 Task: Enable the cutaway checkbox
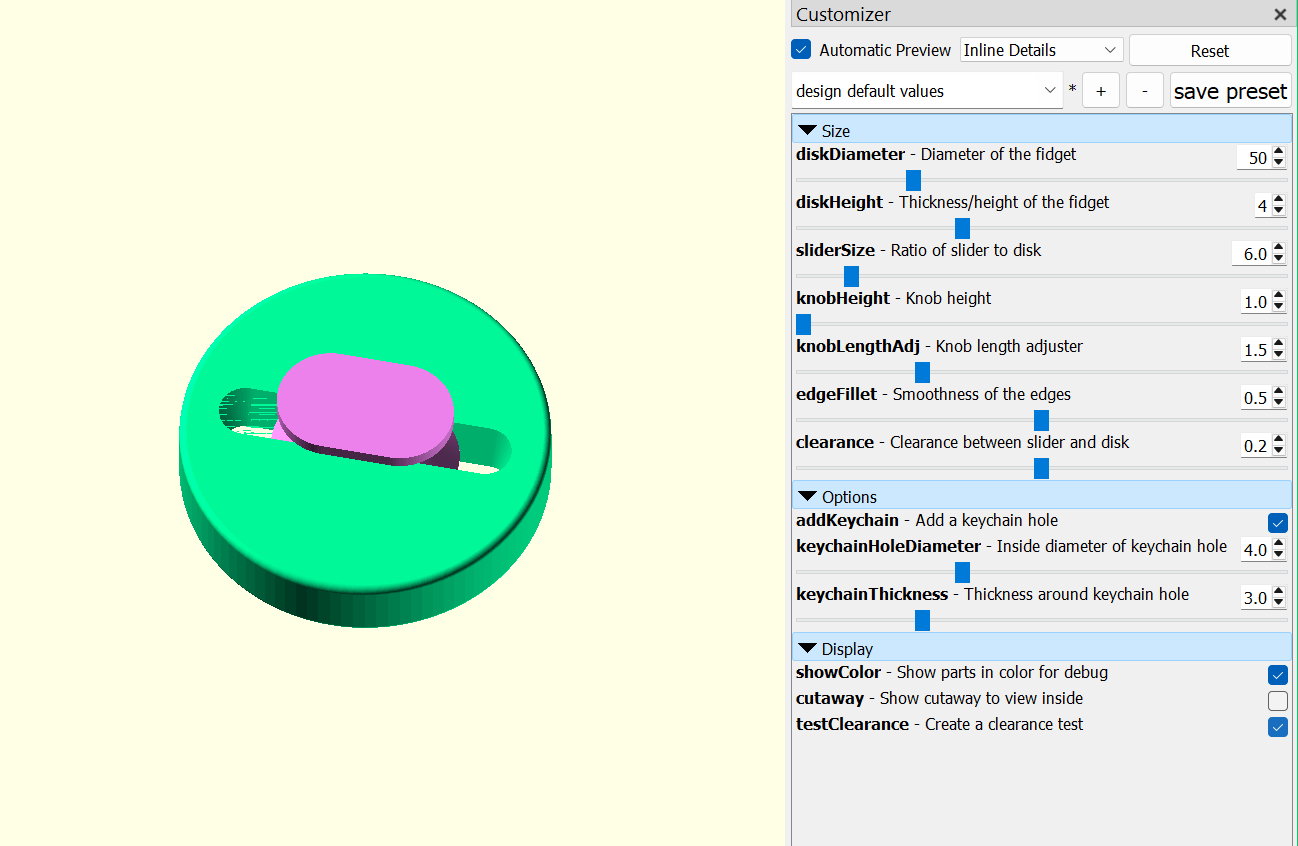(1277, 701)
